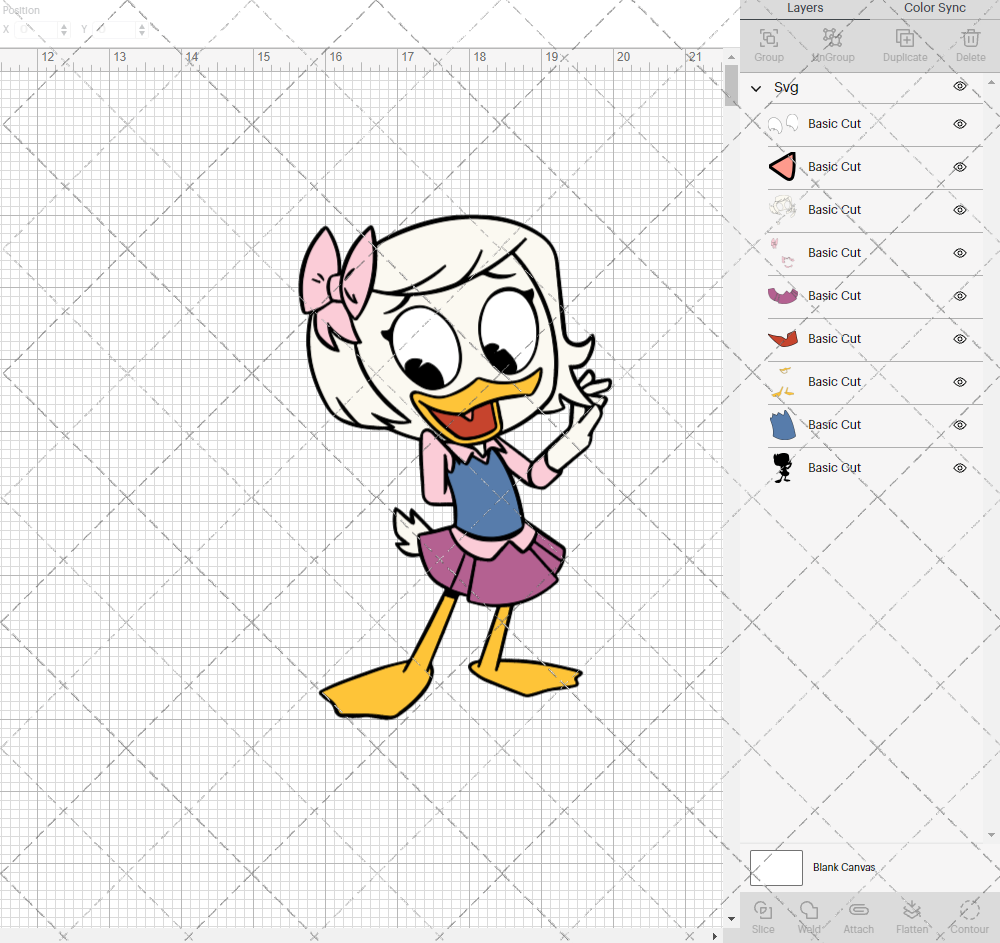Click the canvas scroll-up arrow

coord(732,57)
